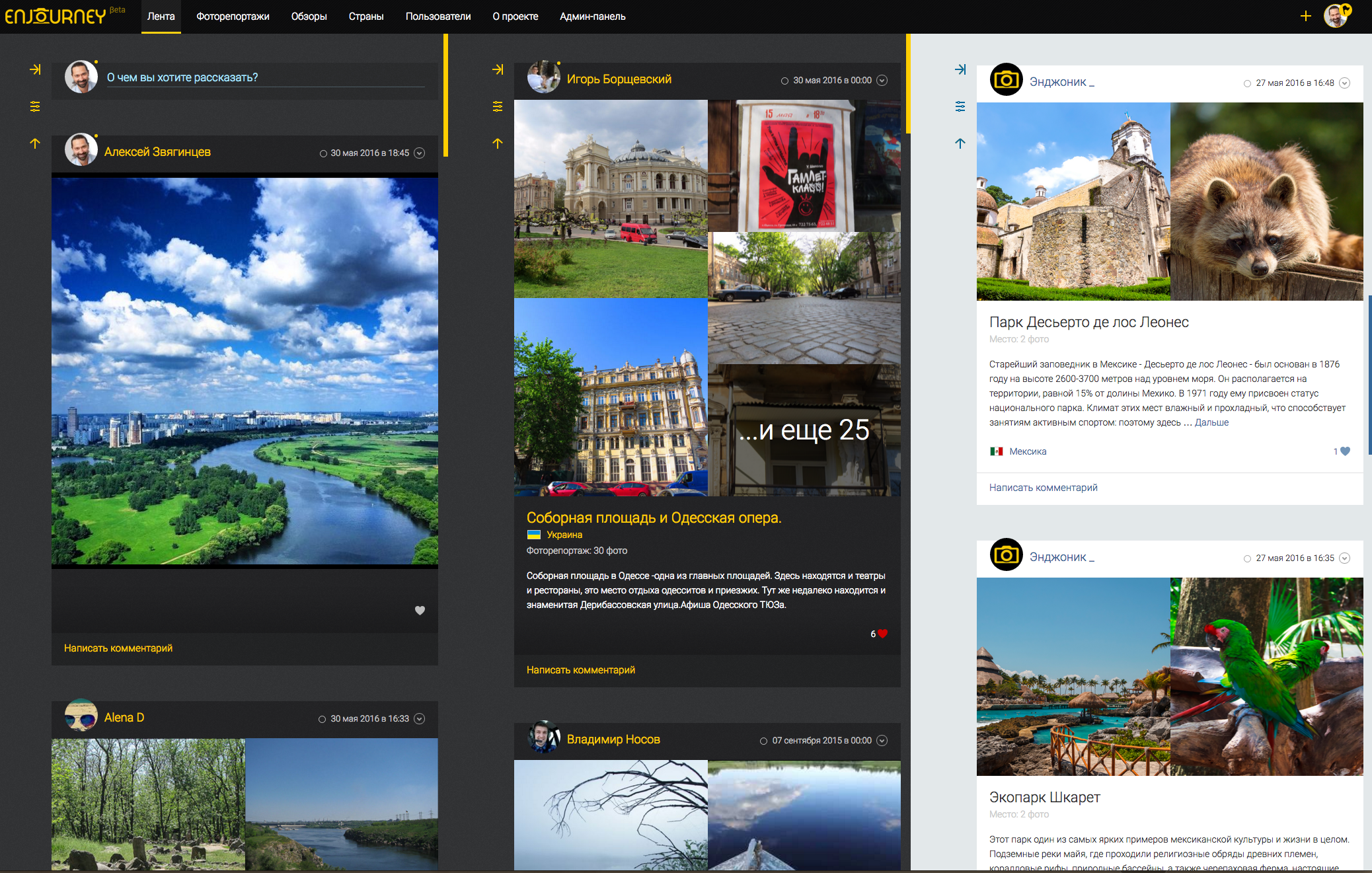This screenshot has width=1372, height=873.
Task: Open the user profile avatar in header
Action: pyautogui.click(x=1336, y=15)
